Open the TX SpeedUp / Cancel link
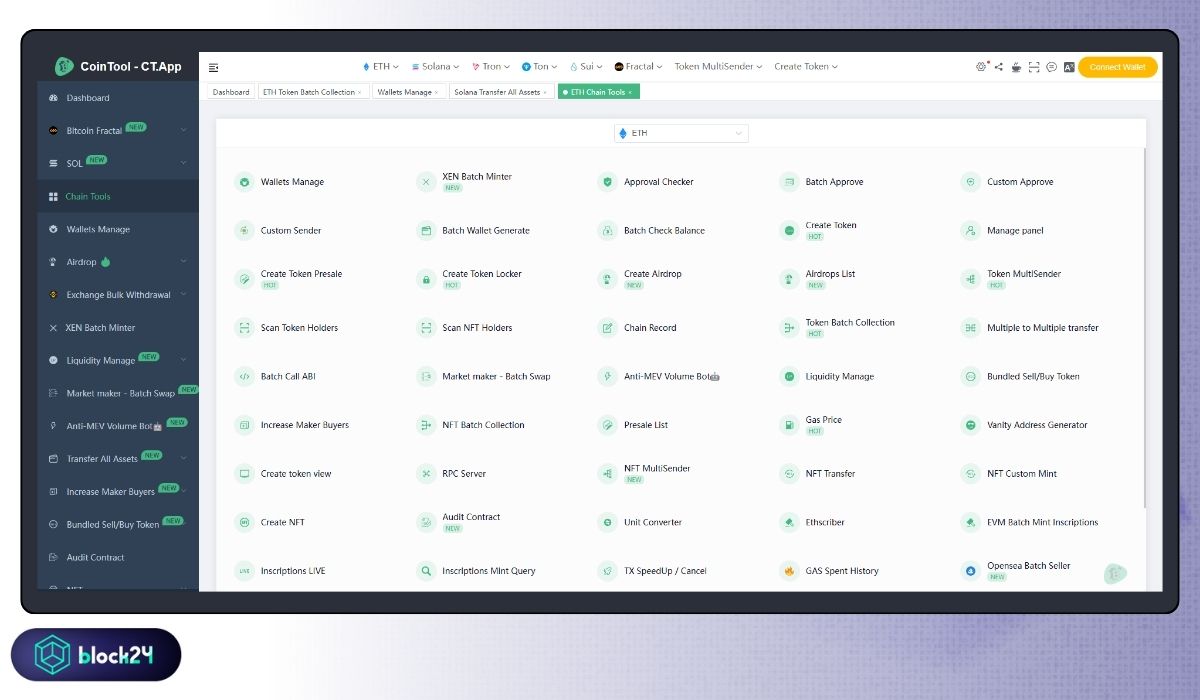The height and width of the screenshot is (700, 1200). [x=665, y=571]
